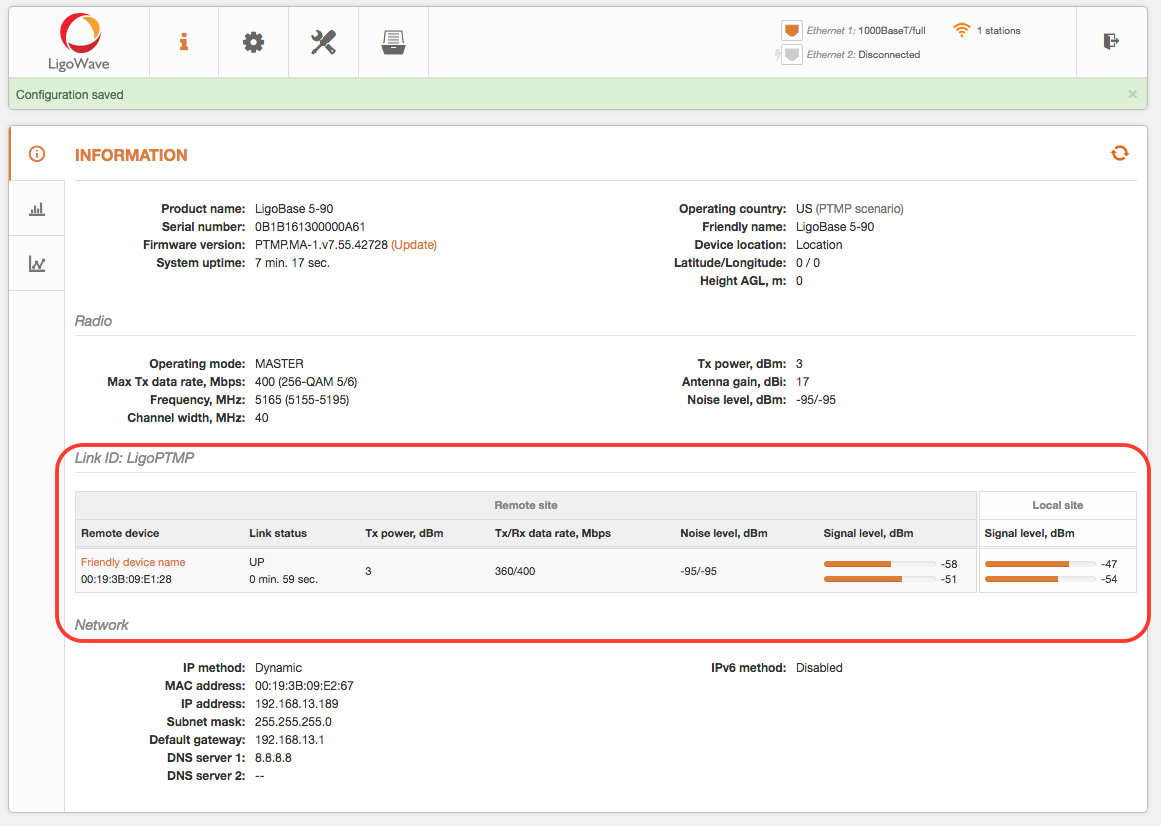Screen dimensions: 1161x826
Task: Open the graphs line chart sidebar icon
Action: tap(36, 263)
